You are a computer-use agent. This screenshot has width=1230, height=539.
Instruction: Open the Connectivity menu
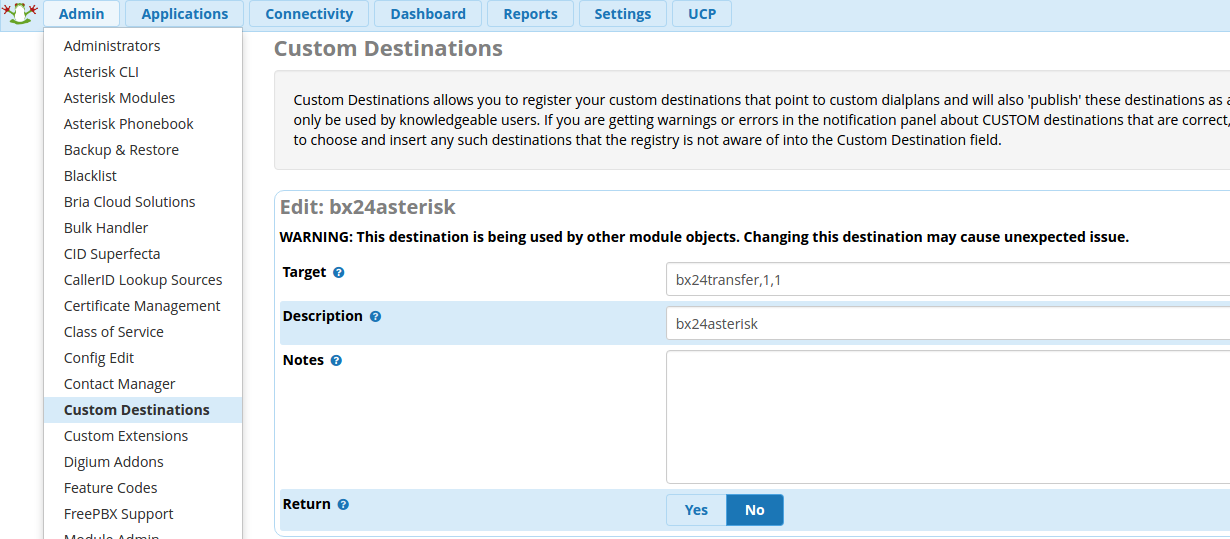309,14
